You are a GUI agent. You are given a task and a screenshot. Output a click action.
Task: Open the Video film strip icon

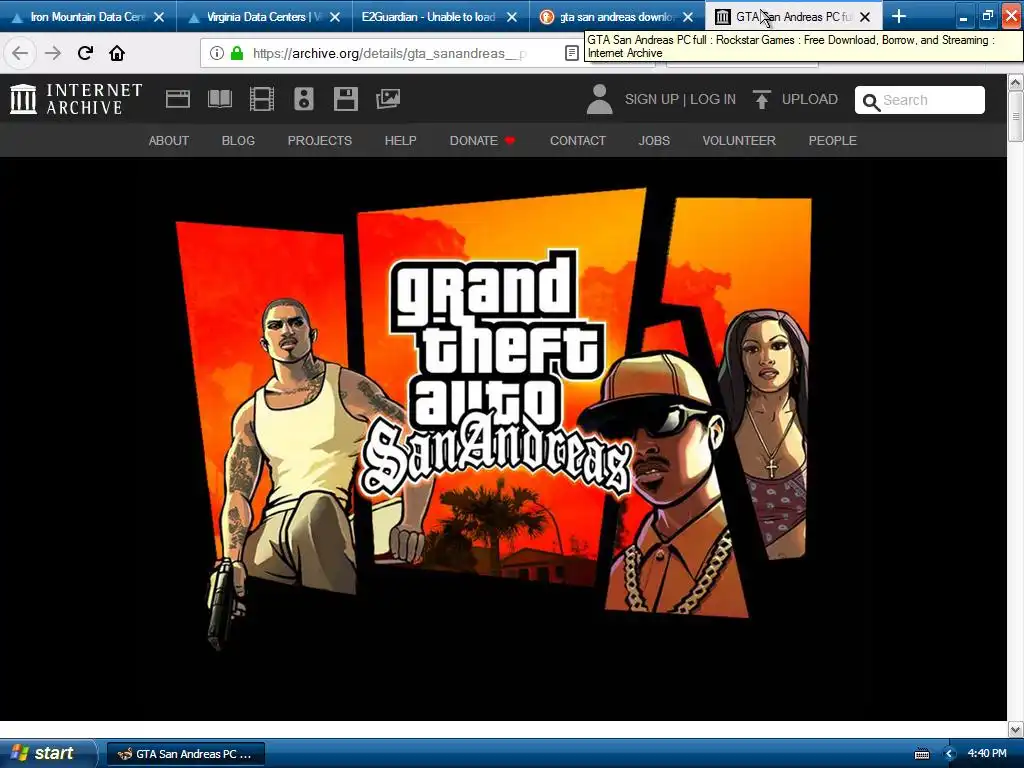coord(262,99)
